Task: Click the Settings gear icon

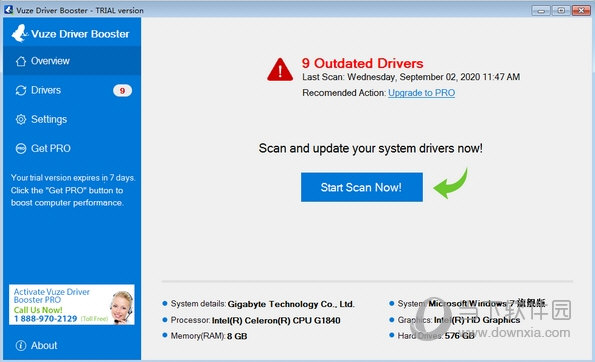Action: 21,120
